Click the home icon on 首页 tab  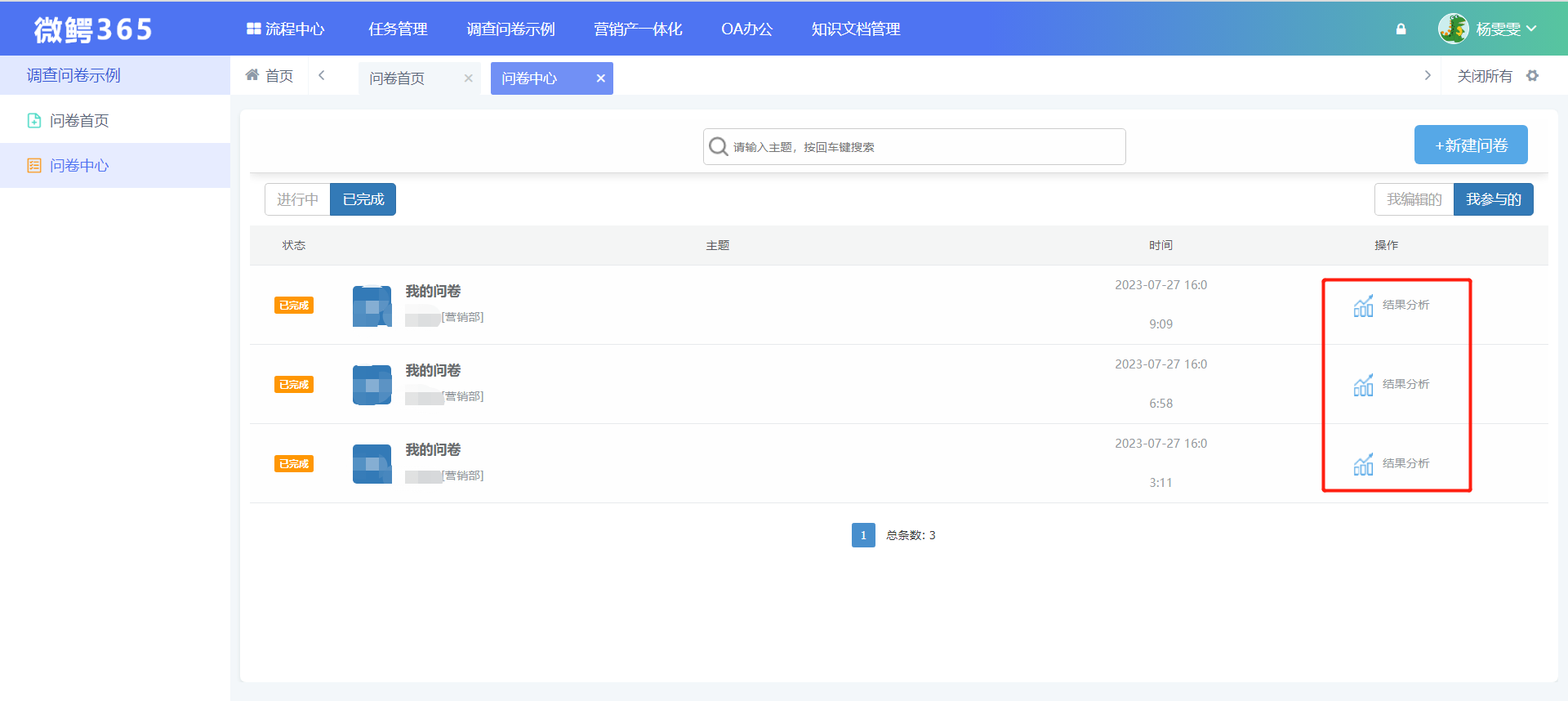(x=252, y=75)
